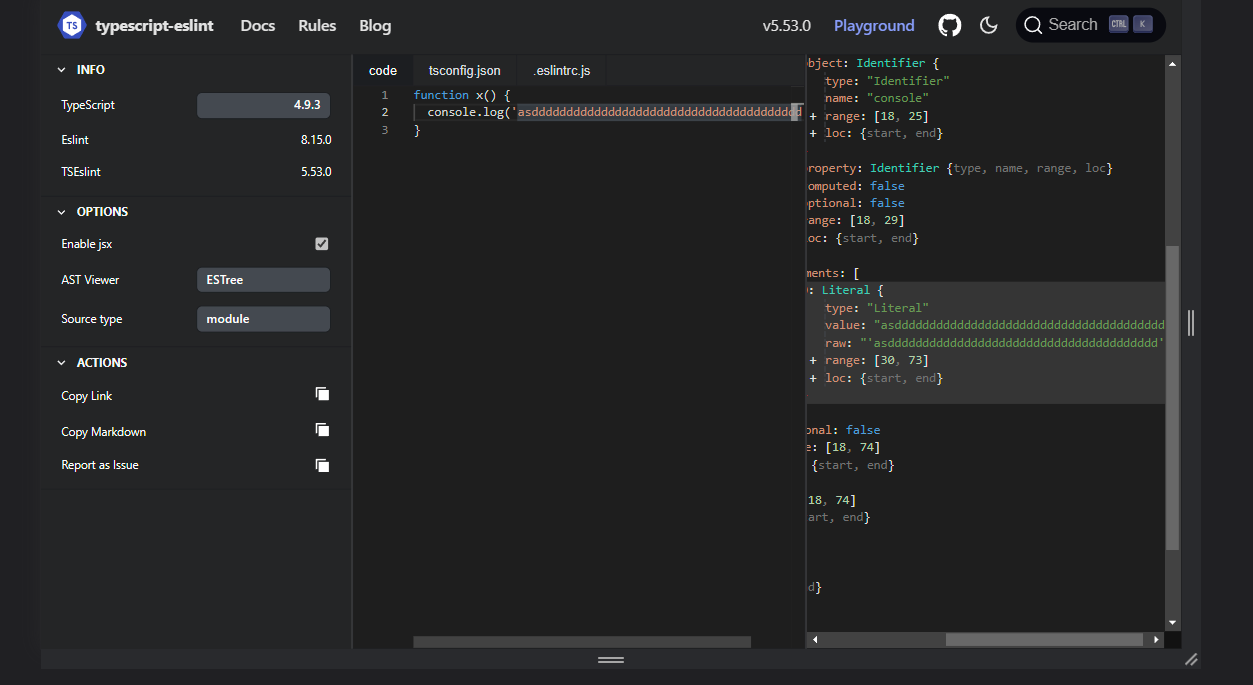Click the 'optional: false' row
Viewport: 1253px width, 685px height.
pos(856,203)
